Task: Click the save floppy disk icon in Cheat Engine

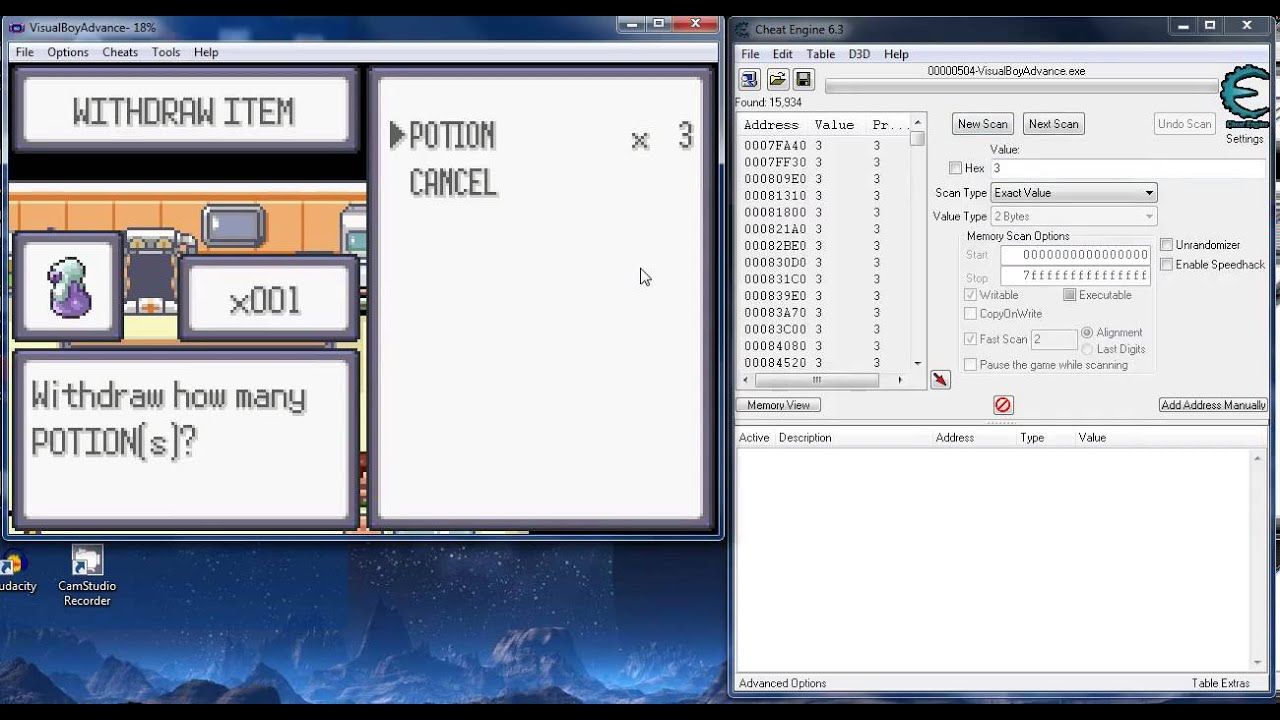Action: coord(803,79)
